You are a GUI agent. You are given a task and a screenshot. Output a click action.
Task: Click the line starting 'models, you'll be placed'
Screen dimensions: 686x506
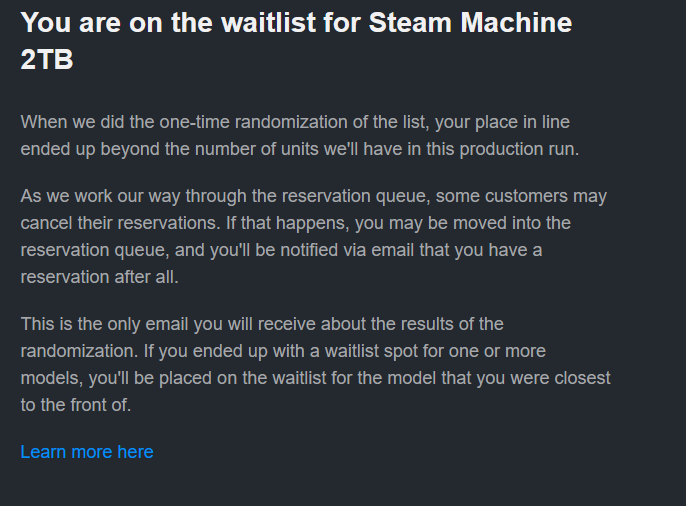click(315, 378)
